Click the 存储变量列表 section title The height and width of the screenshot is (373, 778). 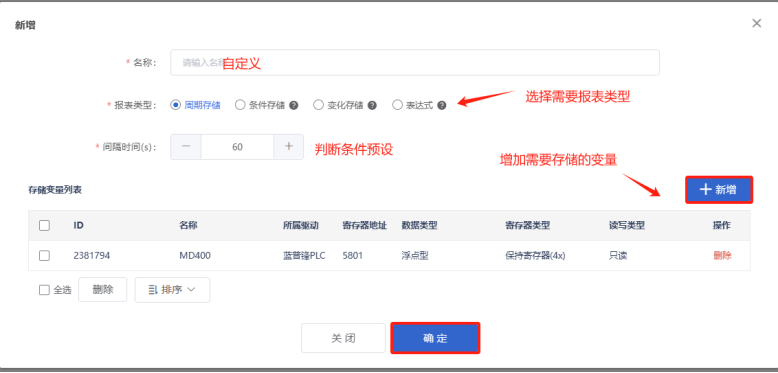tap(55, 190)
